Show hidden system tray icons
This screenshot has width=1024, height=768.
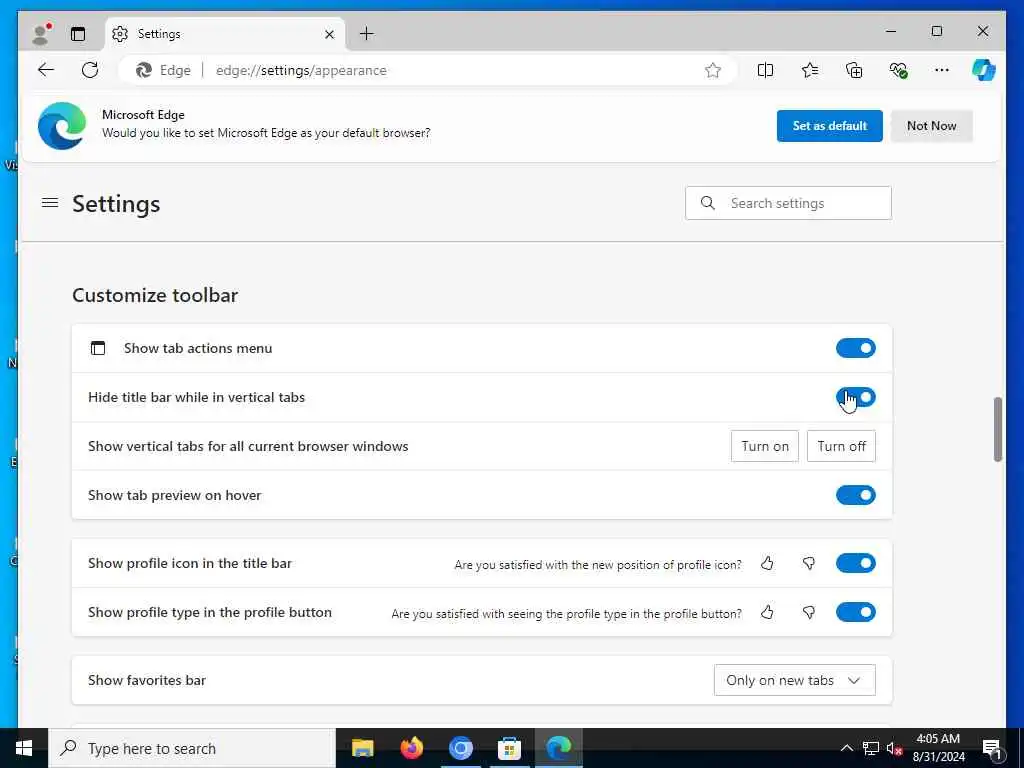point(846,748)
